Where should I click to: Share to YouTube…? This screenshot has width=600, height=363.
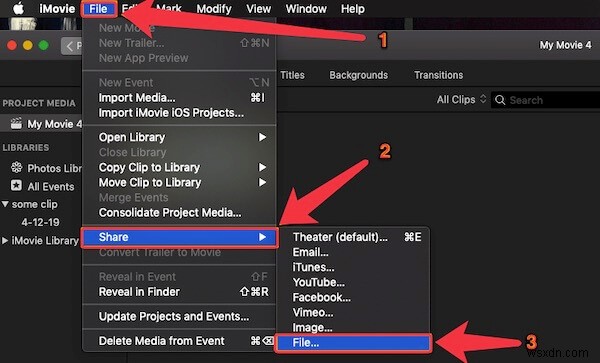click(353, 282)
